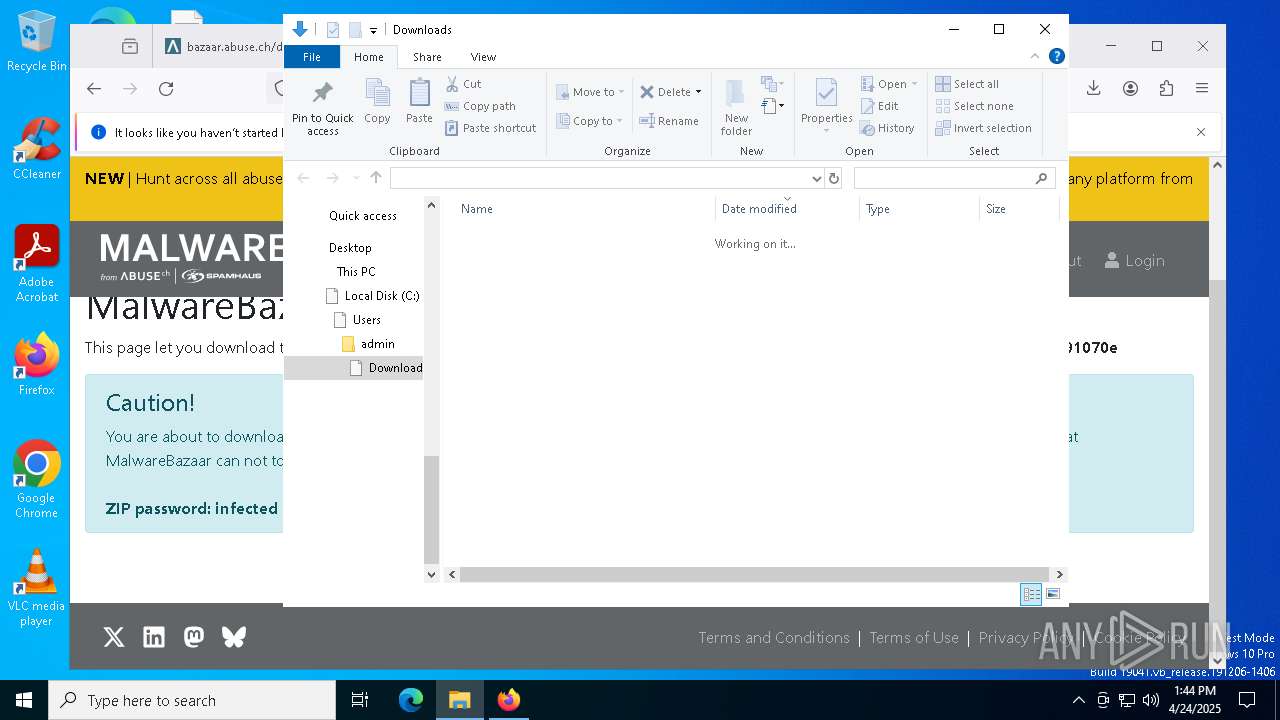The image size is (1280, 720).
Task: Select Quick access in navigation pane
Action: coord(362,216)
